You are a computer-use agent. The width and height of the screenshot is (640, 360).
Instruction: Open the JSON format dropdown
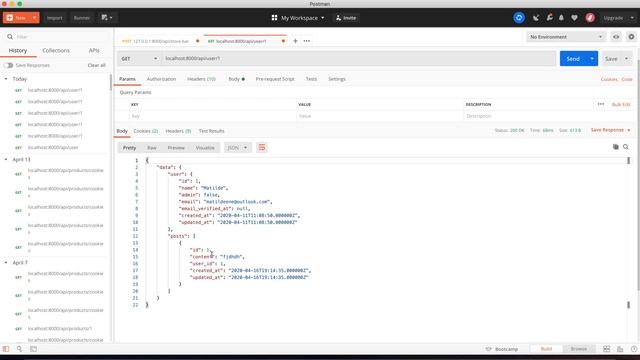click(x=238, y=147)
